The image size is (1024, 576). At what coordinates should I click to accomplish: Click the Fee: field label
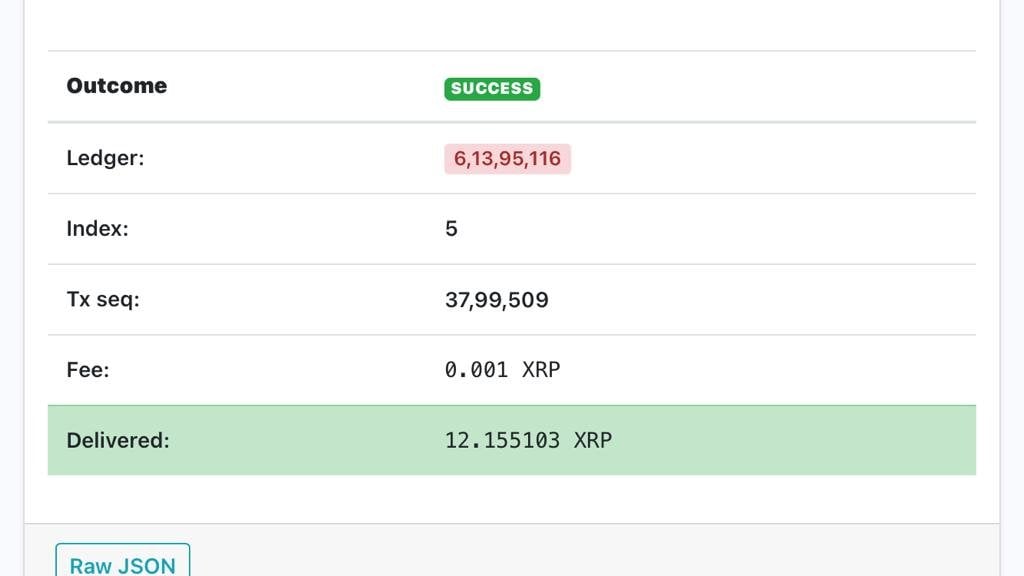click(x=88, y=370)
